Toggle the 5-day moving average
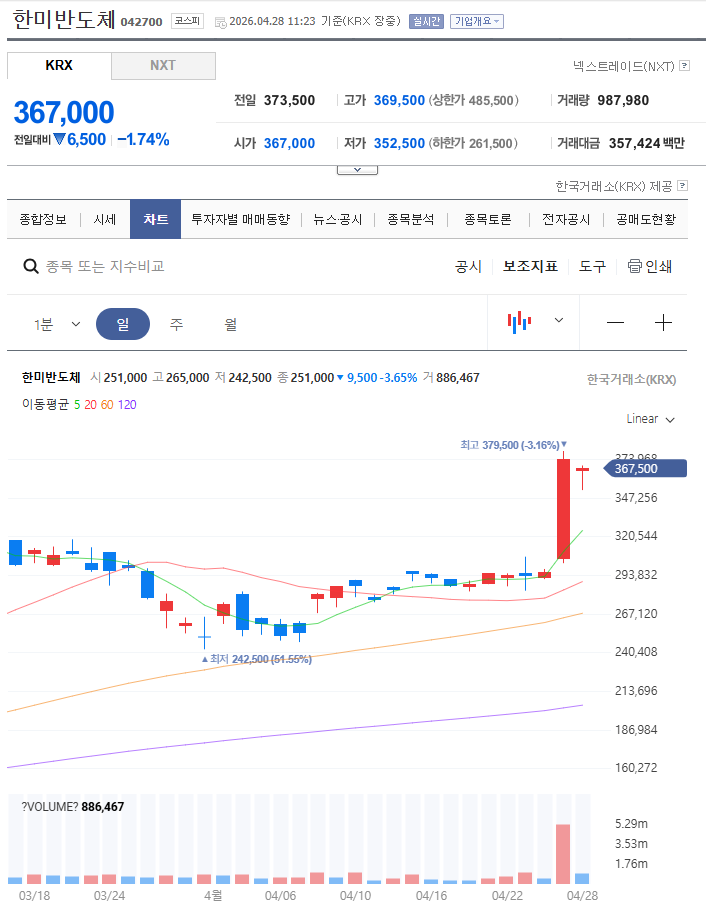This screenshot has height=908, width=706. pos(77,405)
